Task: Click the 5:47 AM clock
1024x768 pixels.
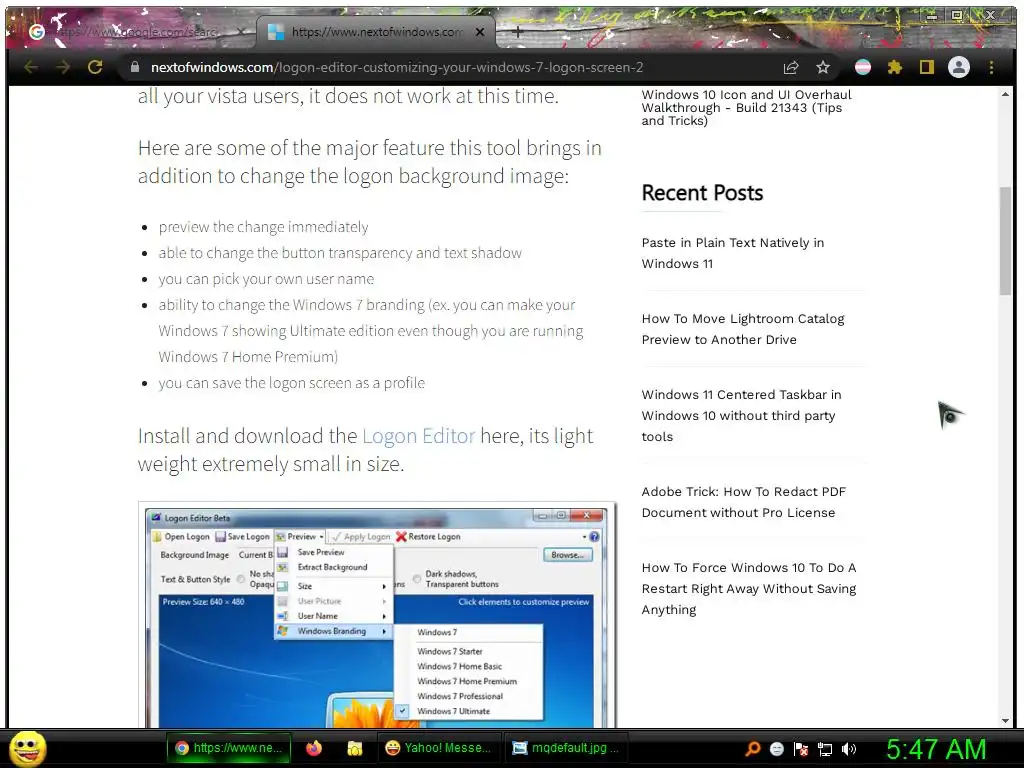Action: (x=936, y=749)
